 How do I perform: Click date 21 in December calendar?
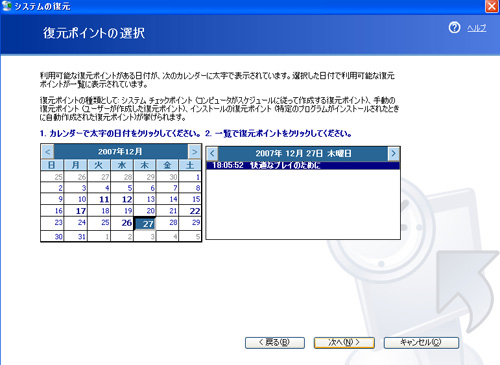click(x=167, y=211)
